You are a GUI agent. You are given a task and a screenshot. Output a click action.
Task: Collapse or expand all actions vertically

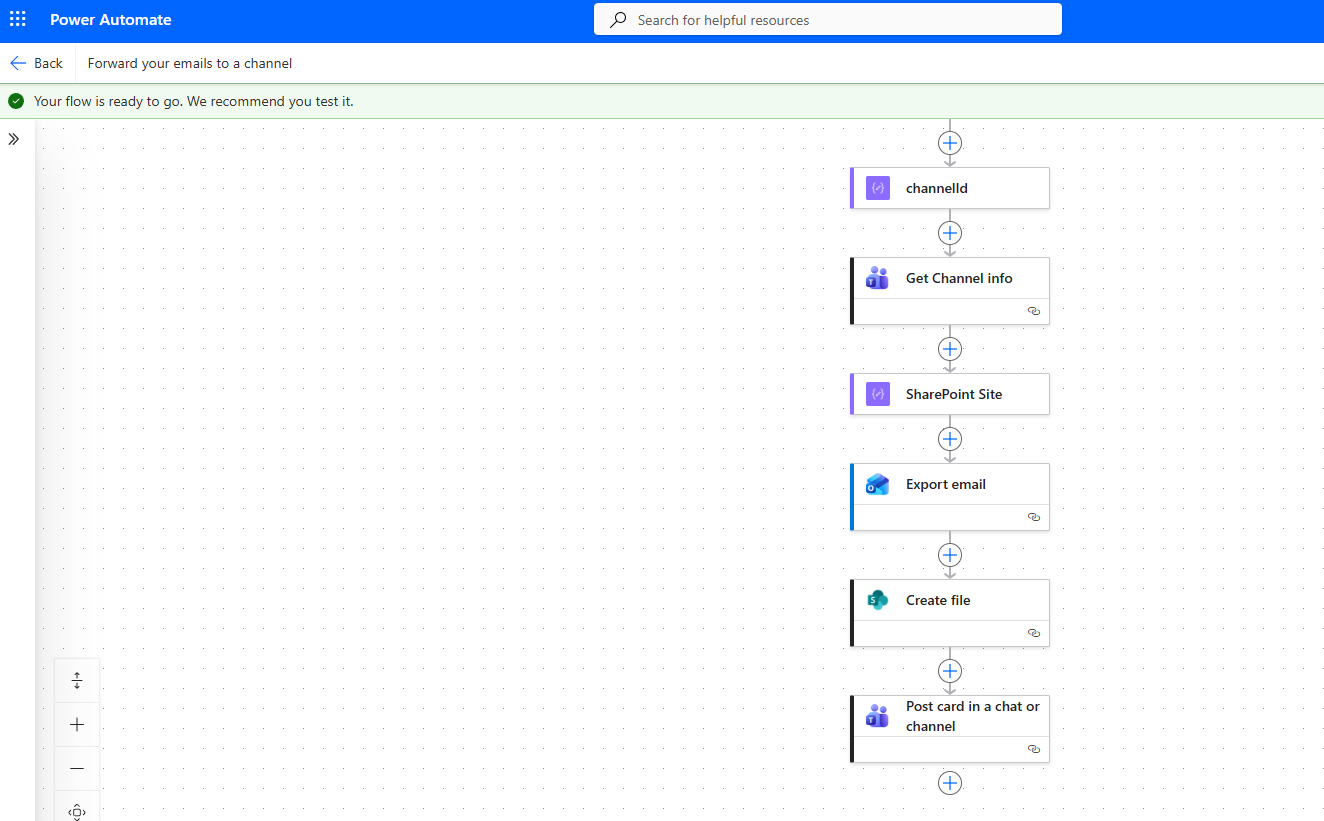point(77,681)
